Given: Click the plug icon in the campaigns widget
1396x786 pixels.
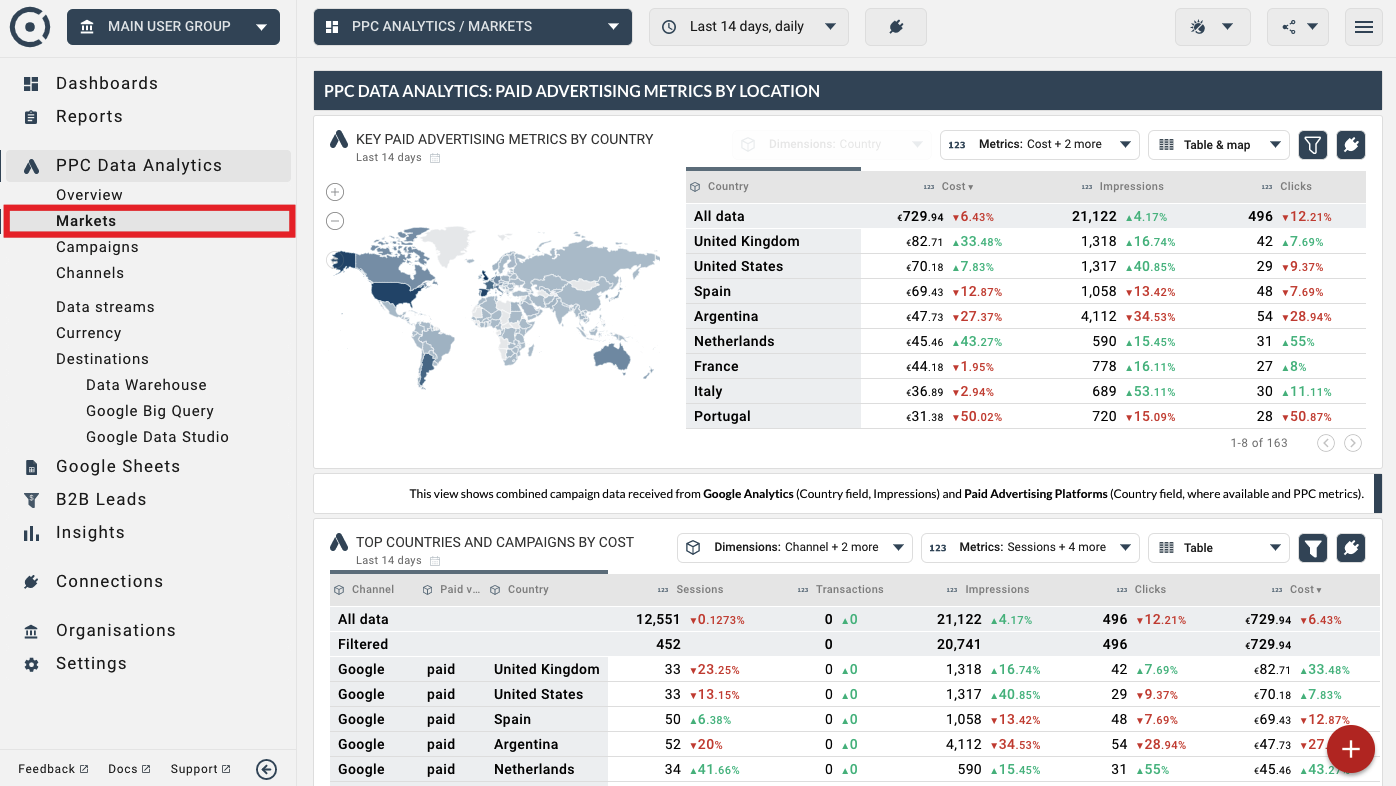Looking at the screenshot, I should point(1351,548).
